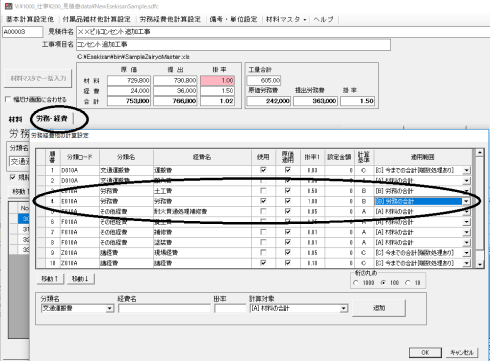The height and width of the screenshot is (361, 490).
Task: Click the 材料マスタで一括入力 button
Action: click(x=38, y=78)
